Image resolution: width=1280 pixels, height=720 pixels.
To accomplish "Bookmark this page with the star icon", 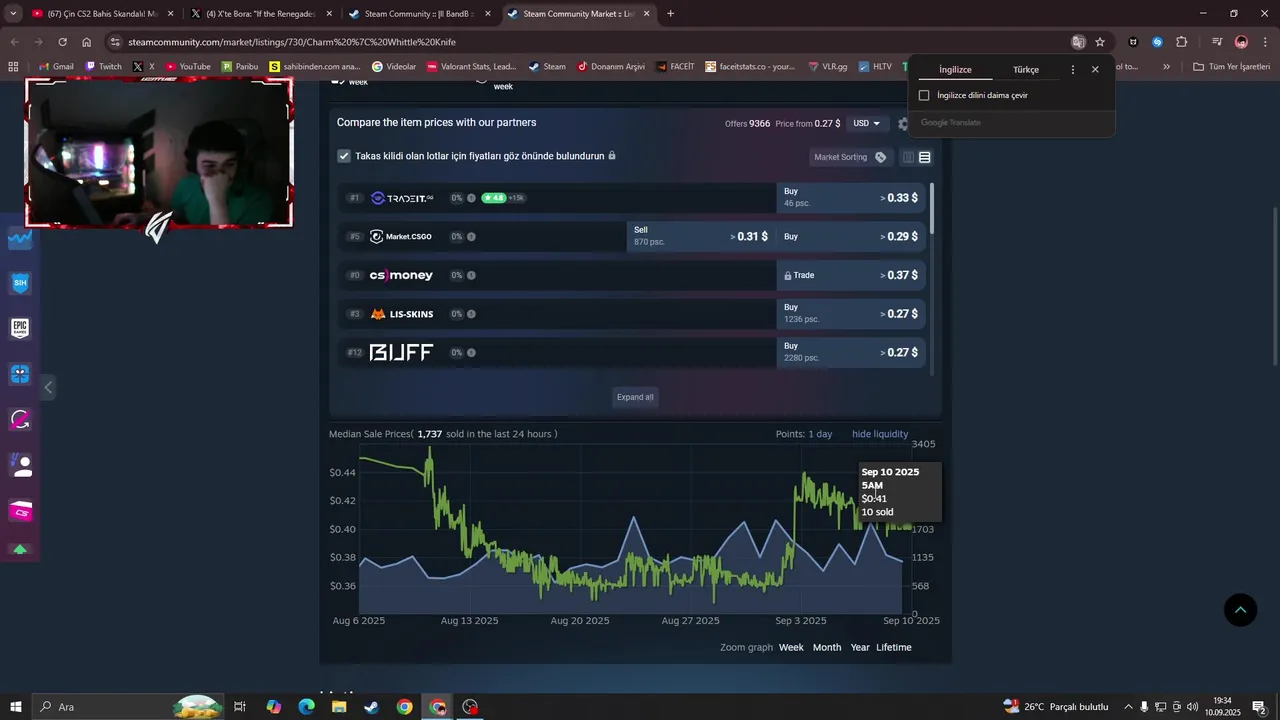I will coord(1100,42).
